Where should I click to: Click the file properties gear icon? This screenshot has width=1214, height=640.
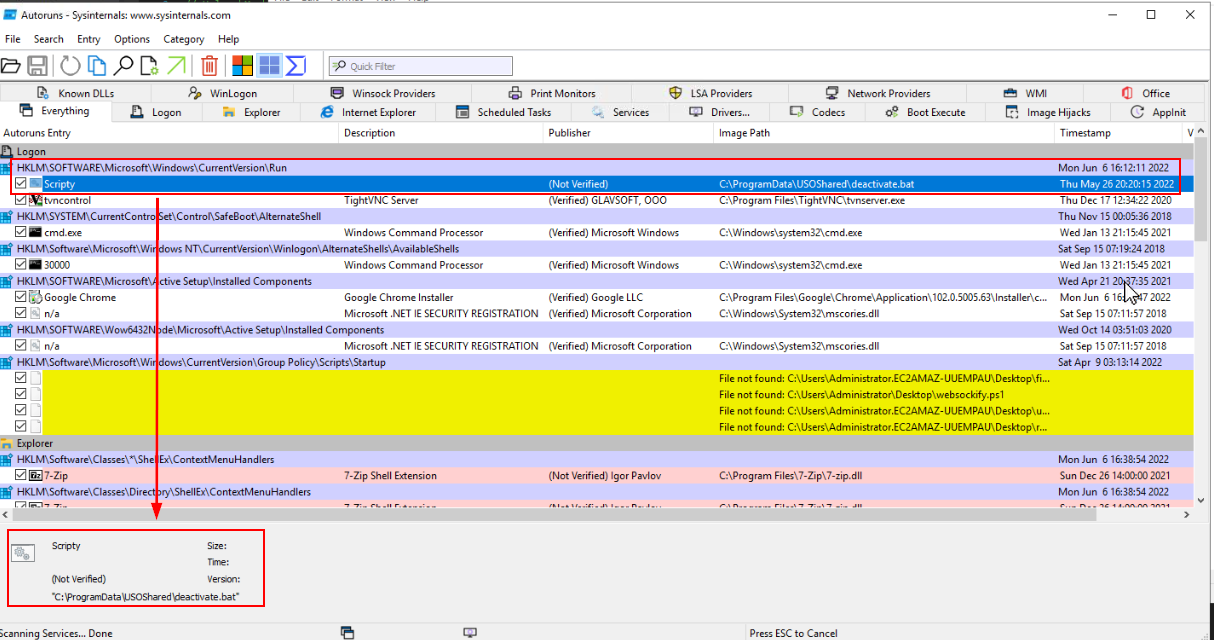tap(149, 66)
